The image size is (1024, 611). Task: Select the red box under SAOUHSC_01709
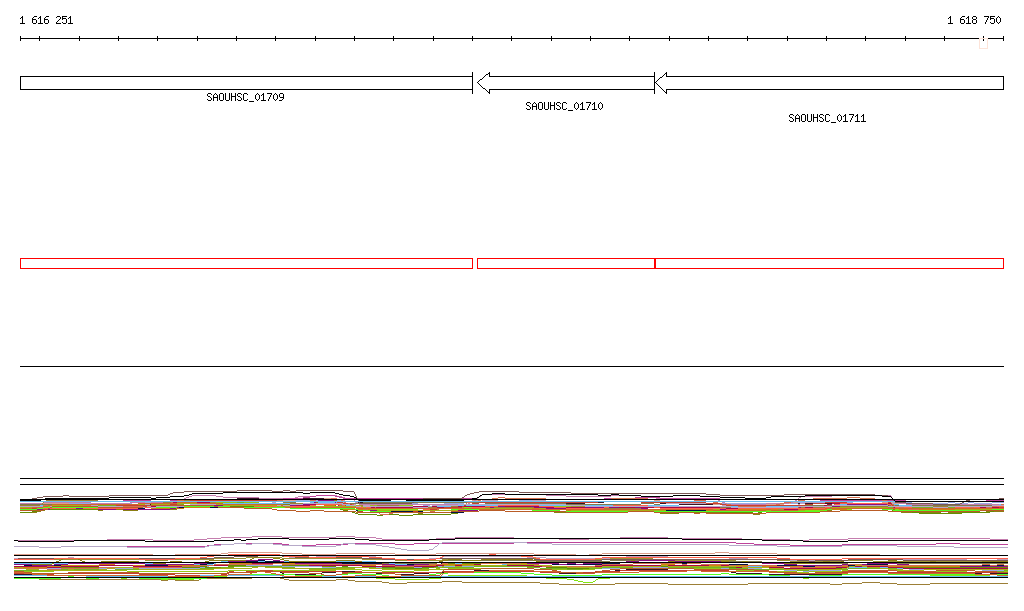coord(246,264)
